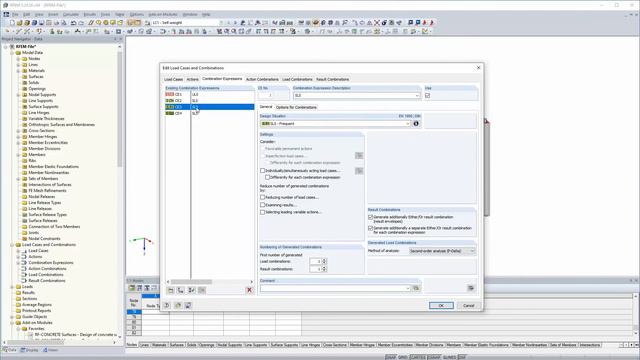
Task: Click the second icon in dialog footer
Action: coord(178,305)
